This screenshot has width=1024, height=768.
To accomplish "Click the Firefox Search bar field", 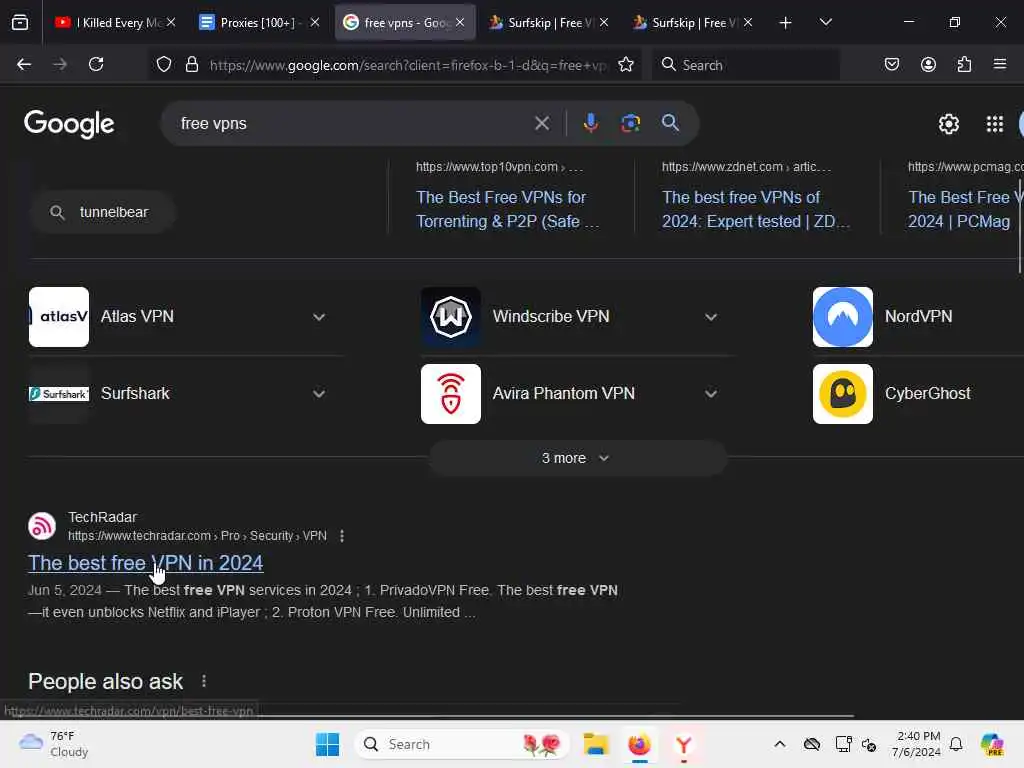I will click(x=745, y=65).
